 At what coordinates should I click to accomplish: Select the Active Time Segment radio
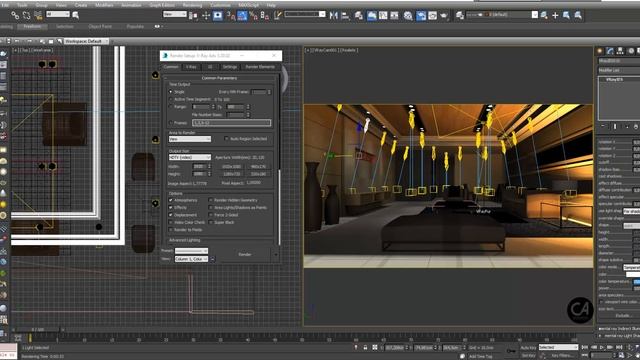click(171, 99)
